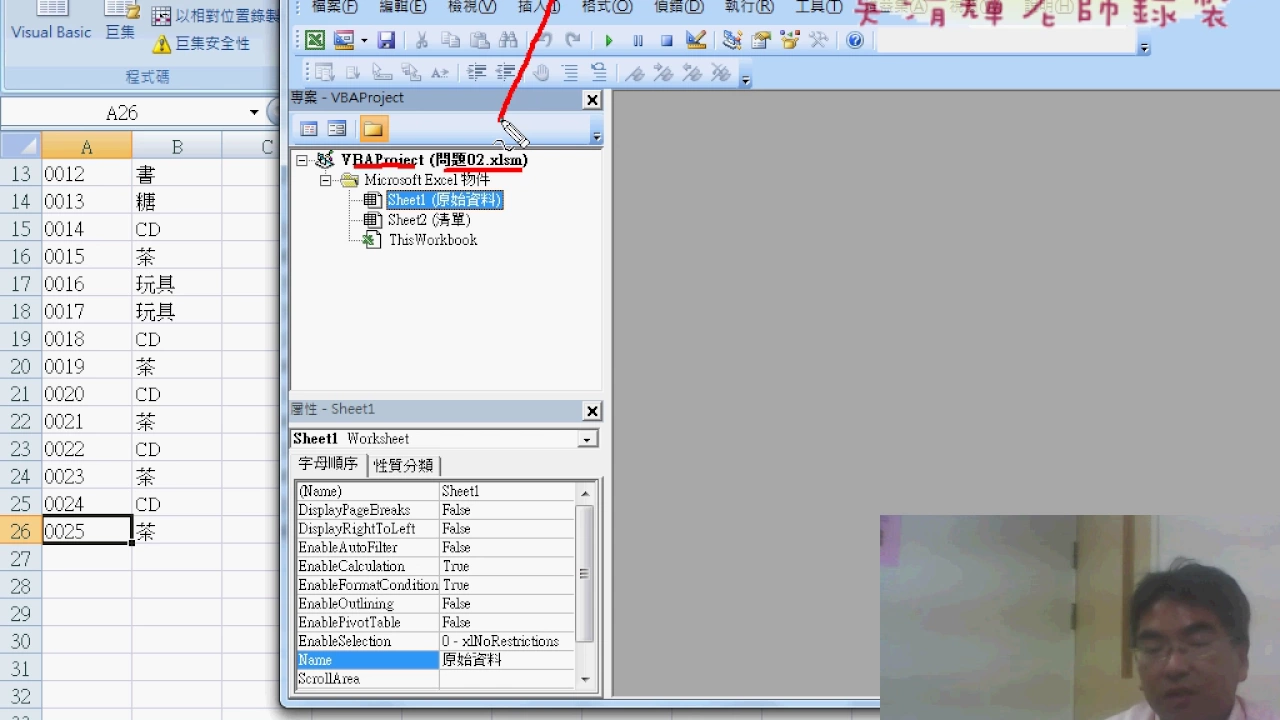1280x720 pixels.
Task: Collapse the VBAProject (問題02.xlsm) node
Action: coord(301,160)
